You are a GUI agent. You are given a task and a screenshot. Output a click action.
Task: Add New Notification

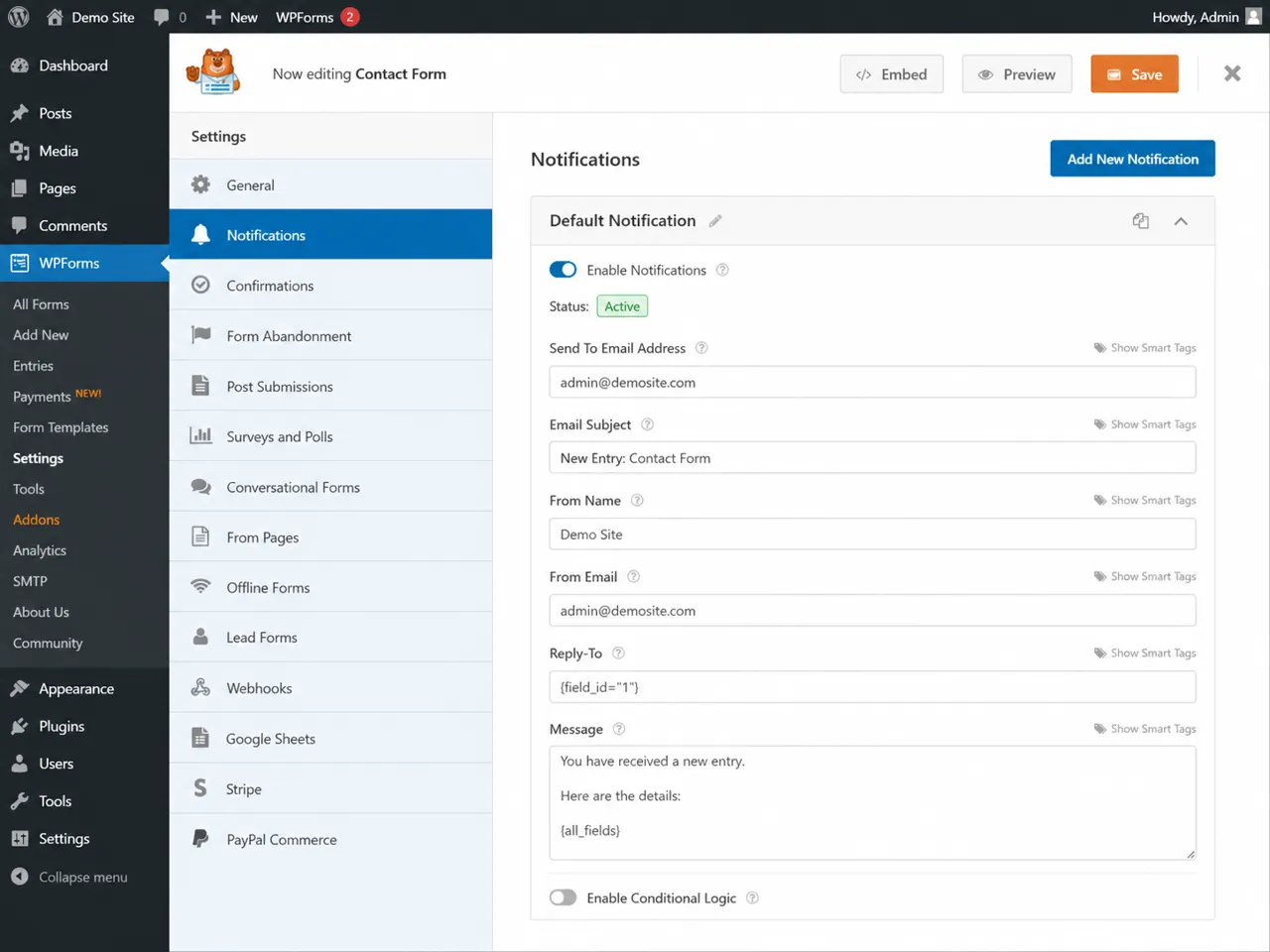(1132, 159)
